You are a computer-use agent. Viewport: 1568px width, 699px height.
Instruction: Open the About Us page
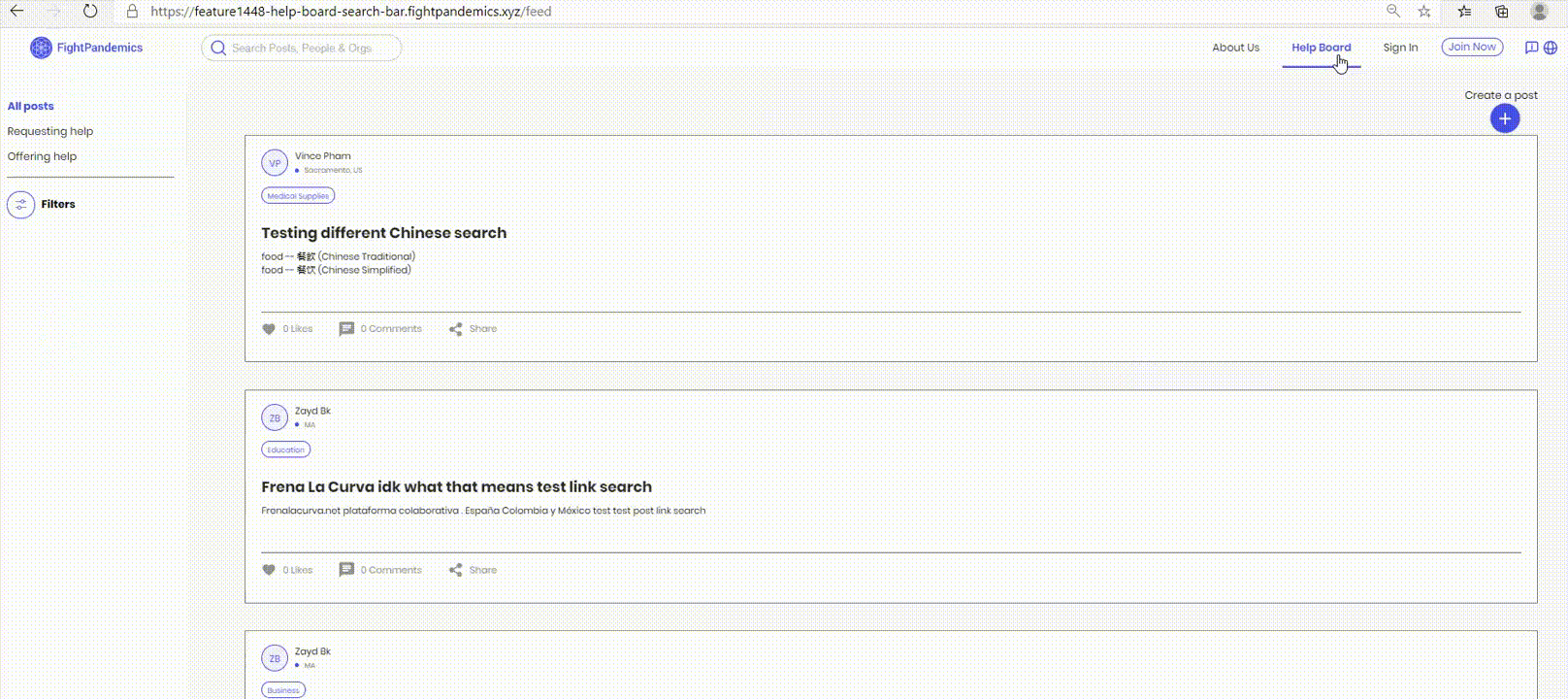point(1235,48)
